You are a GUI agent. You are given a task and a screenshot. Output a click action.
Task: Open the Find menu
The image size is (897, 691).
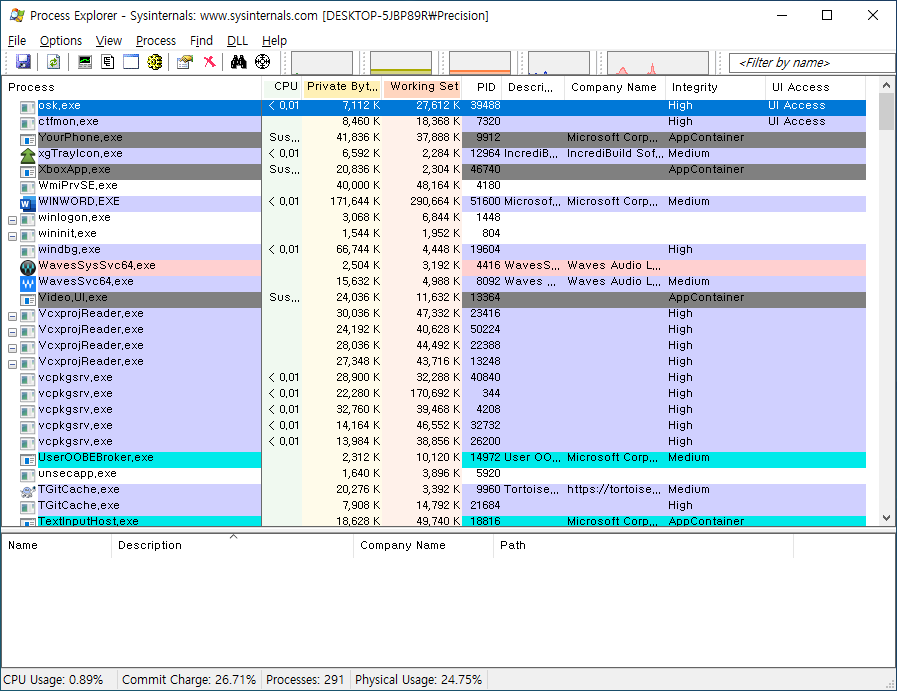click(x=201, y=41)
